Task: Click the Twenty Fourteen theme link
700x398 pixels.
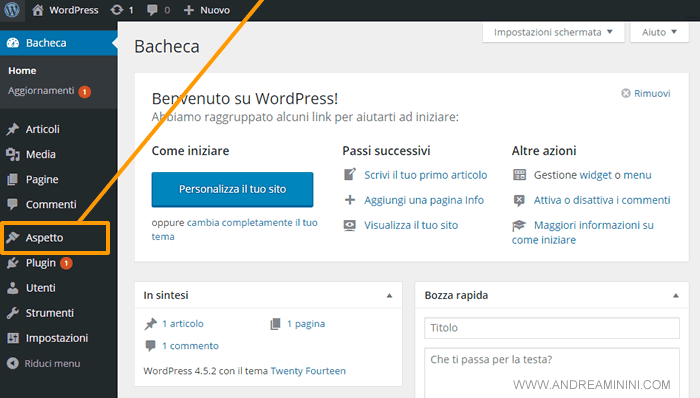Action: pyautogui.click(x=308, y=371)
